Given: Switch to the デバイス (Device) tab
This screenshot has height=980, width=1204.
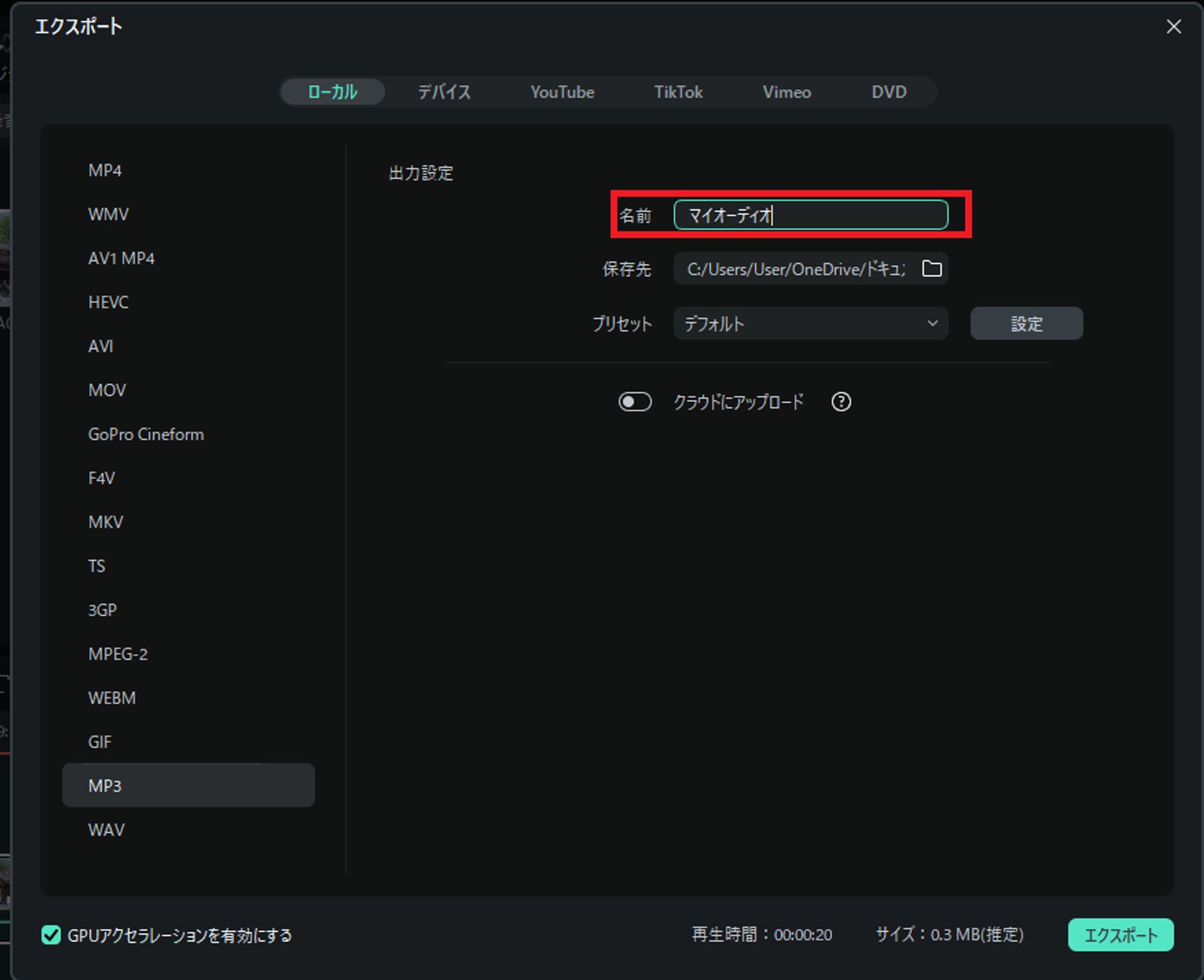Looking at the screenshot, I should [x=444, y=92].
